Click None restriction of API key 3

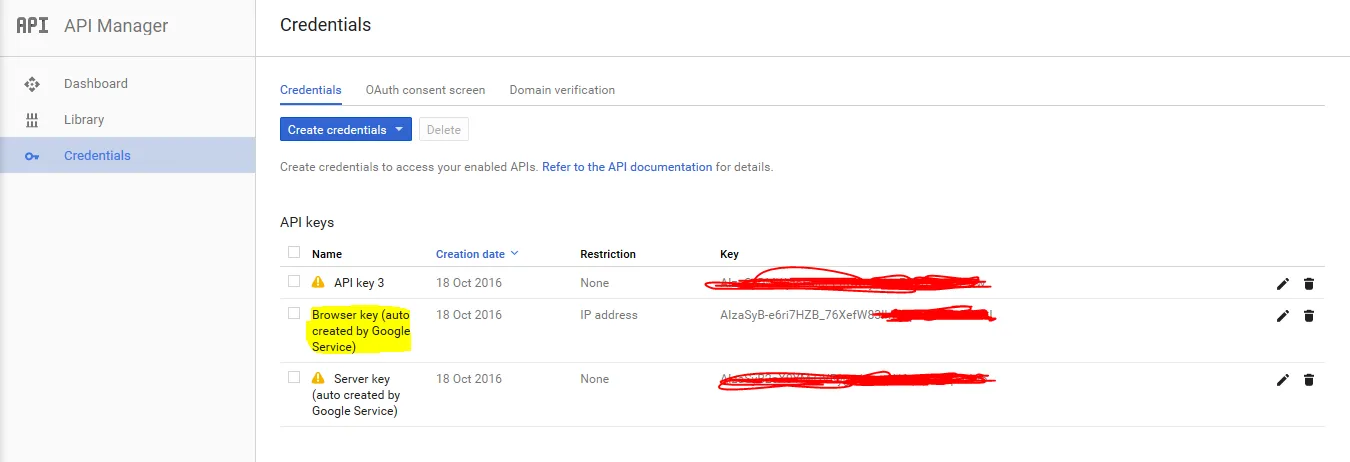(x=594, y=283)
